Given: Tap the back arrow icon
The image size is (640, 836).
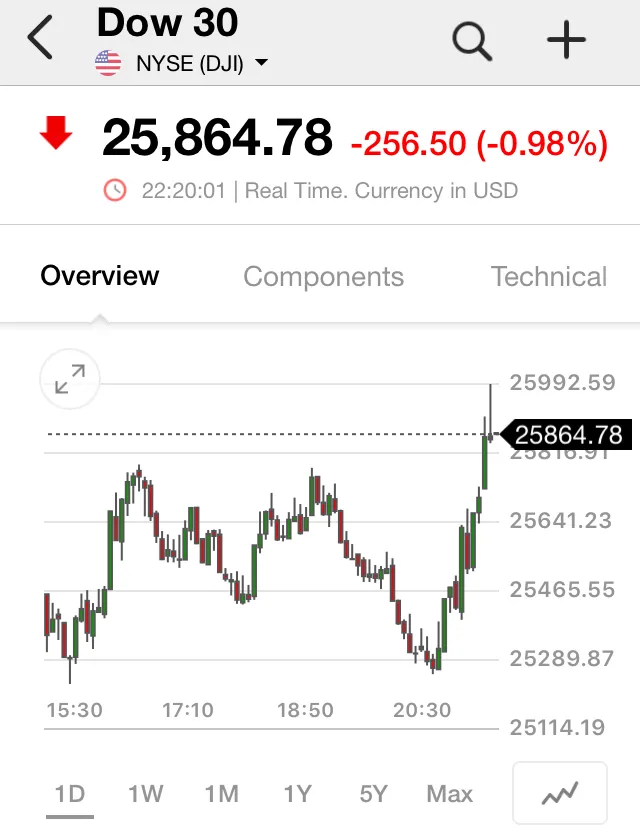Looking at the screenshot, I should tap(40, 37).
